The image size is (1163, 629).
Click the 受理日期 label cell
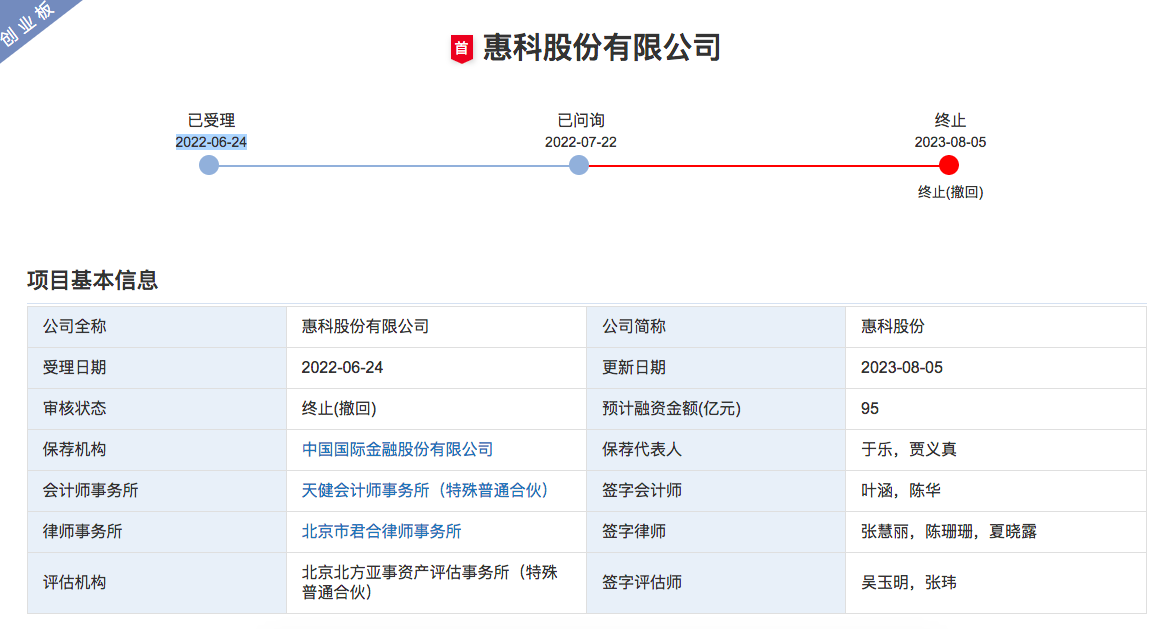pos(157,368)
